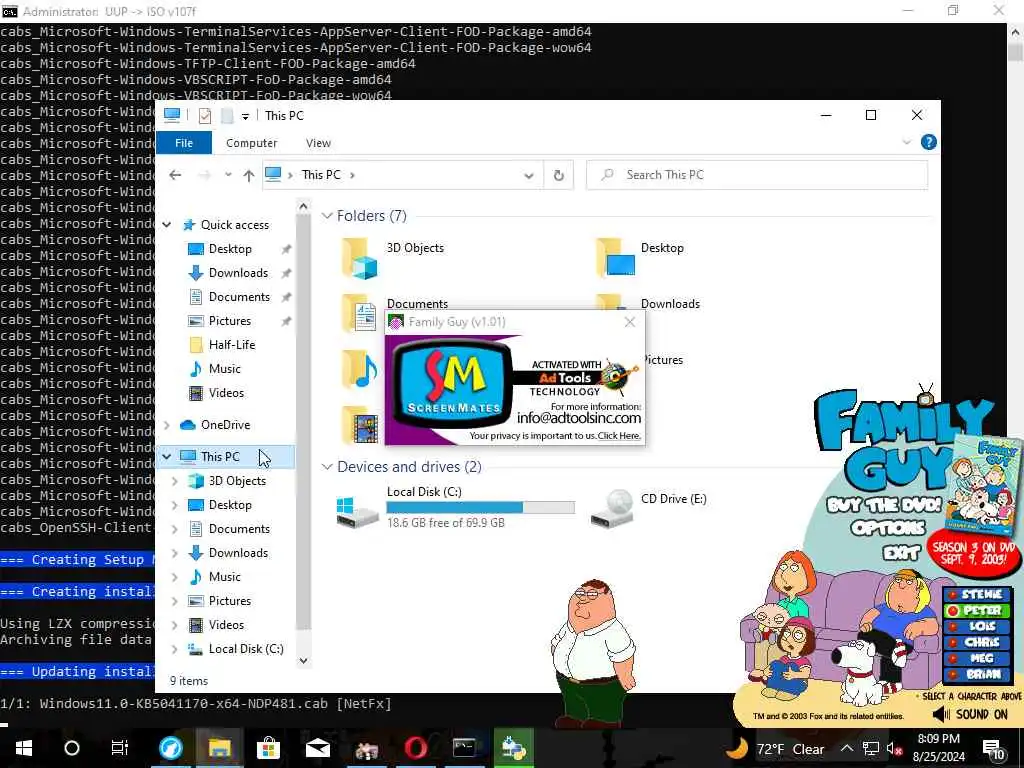This screenshot has width=1024, height=768.
Task: Open the File tab in Explorer
Action: tap(184, 142)
